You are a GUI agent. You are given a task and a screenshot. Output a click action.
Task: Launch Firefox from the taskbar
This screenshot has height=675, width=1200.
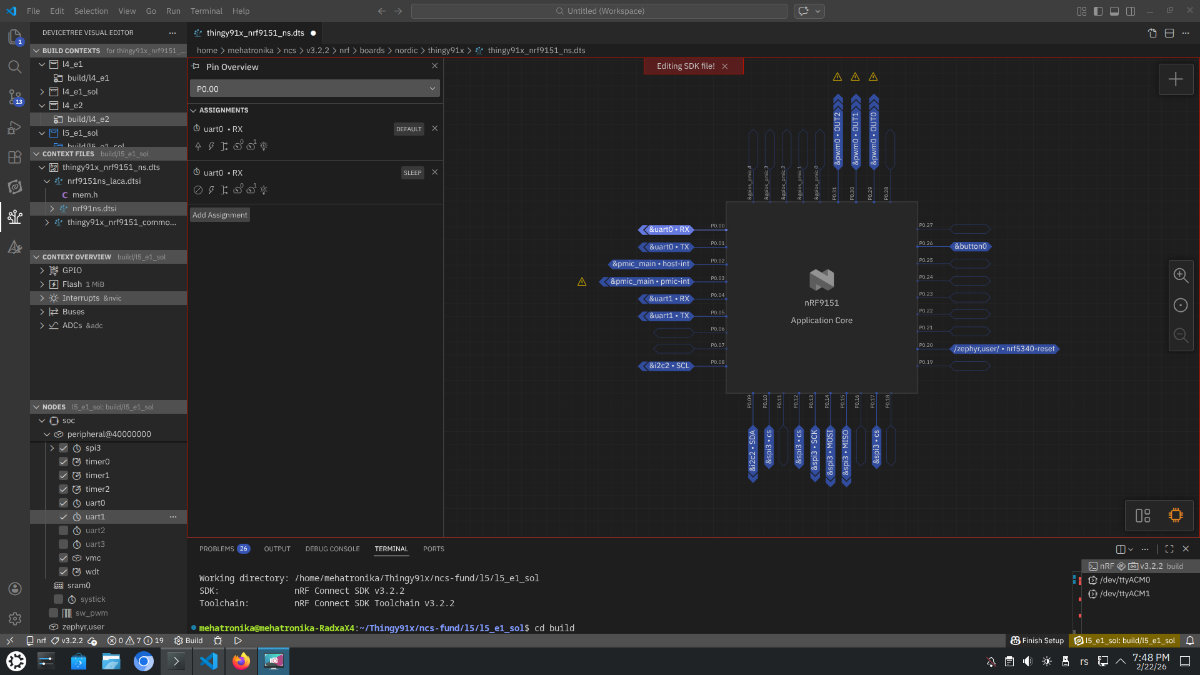pos(240,661)
